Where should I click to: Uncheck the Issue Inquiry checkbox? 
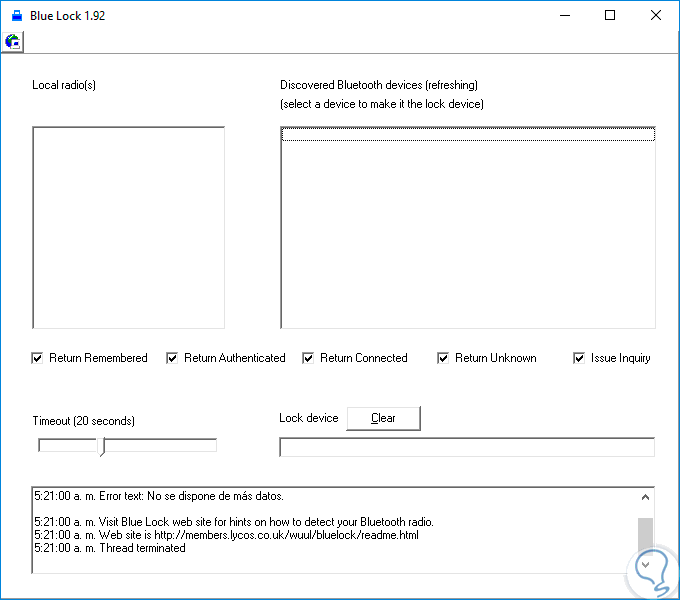click(579, 358)
